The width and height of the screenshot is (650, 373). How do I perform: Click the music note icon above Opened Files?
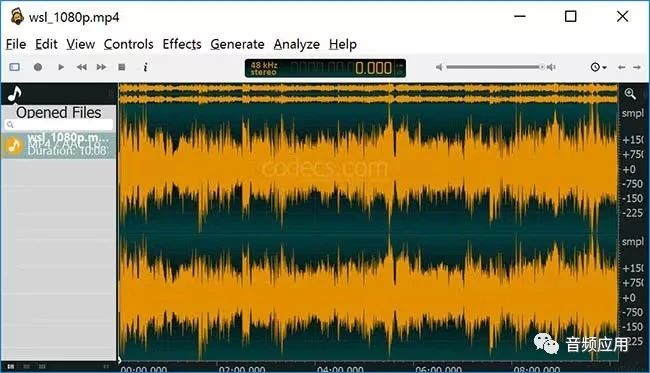pos(15,94)
